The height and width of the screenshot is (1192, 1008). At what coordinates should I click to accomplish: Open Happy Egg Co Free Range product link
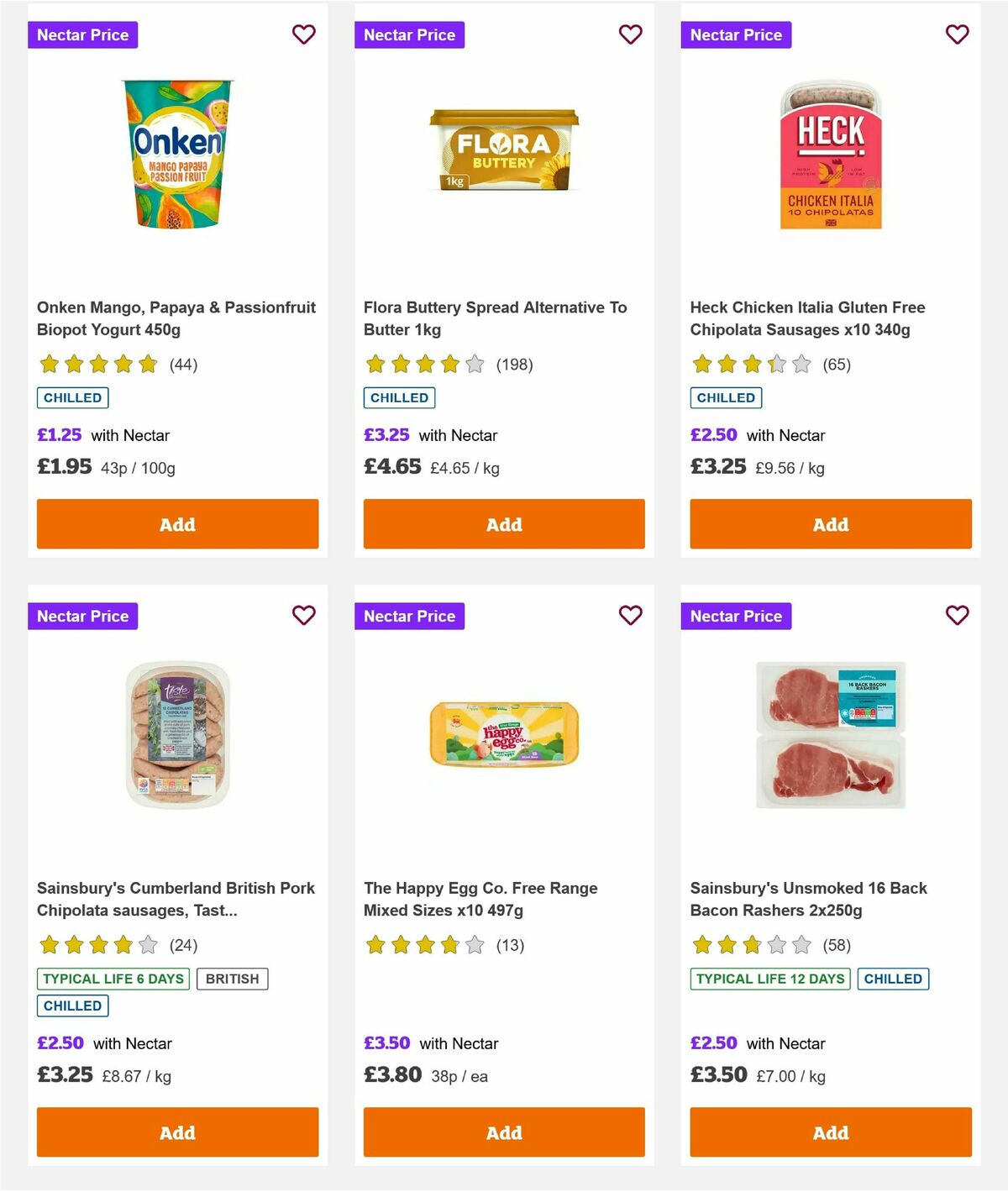coord(480,898)
